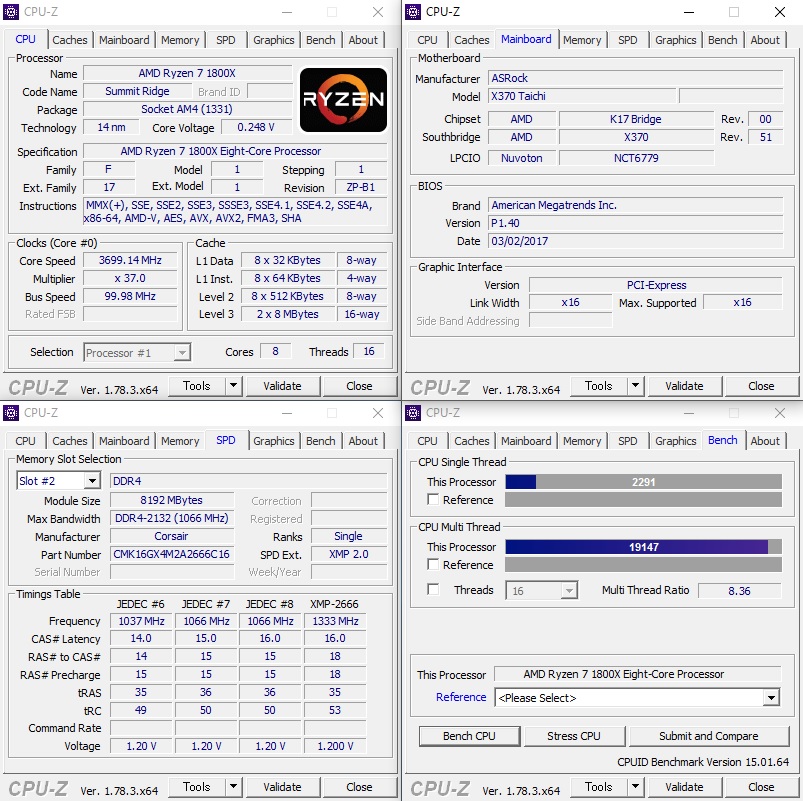The width and height of the screenshot is (803, 801).
Task: Open About tab in the Bench window
Action: point(765,441)
